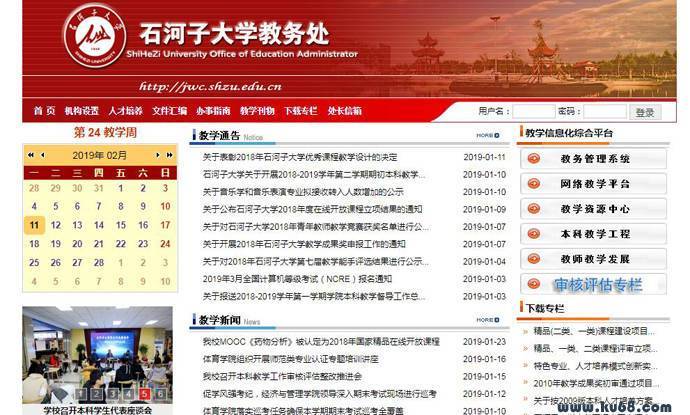Open news 我校召开本科教学工作审核评估整改推进会

(282, 376)
